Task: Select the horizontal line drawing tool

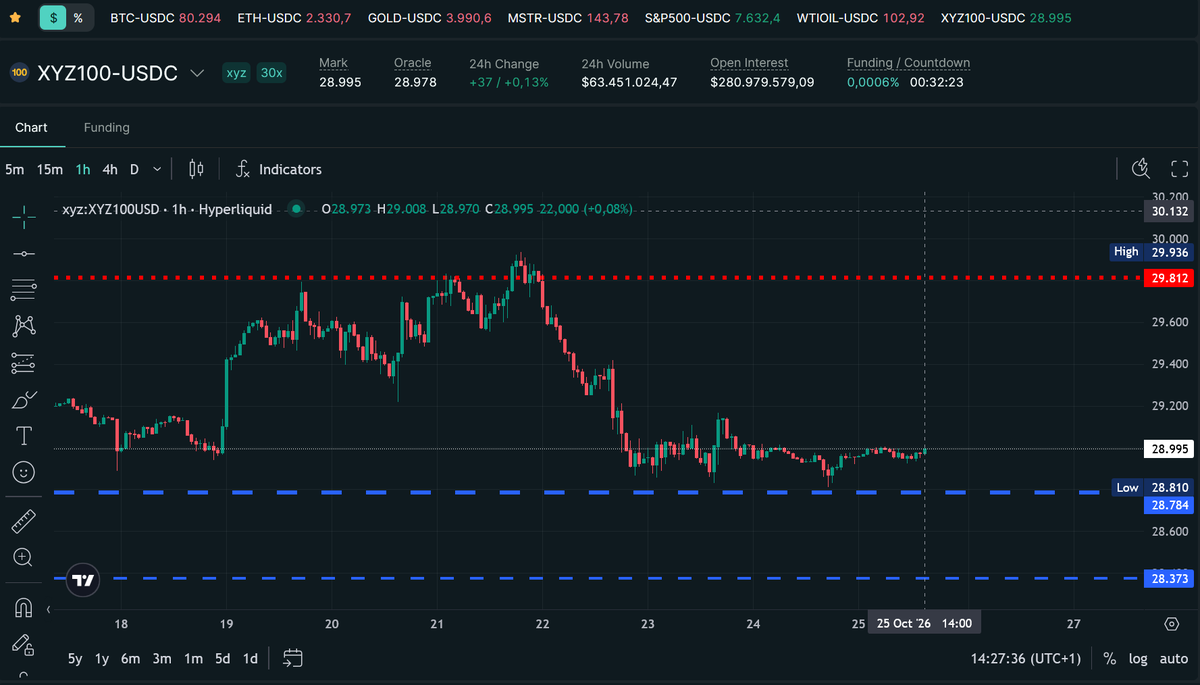Action: coord(24,254)
